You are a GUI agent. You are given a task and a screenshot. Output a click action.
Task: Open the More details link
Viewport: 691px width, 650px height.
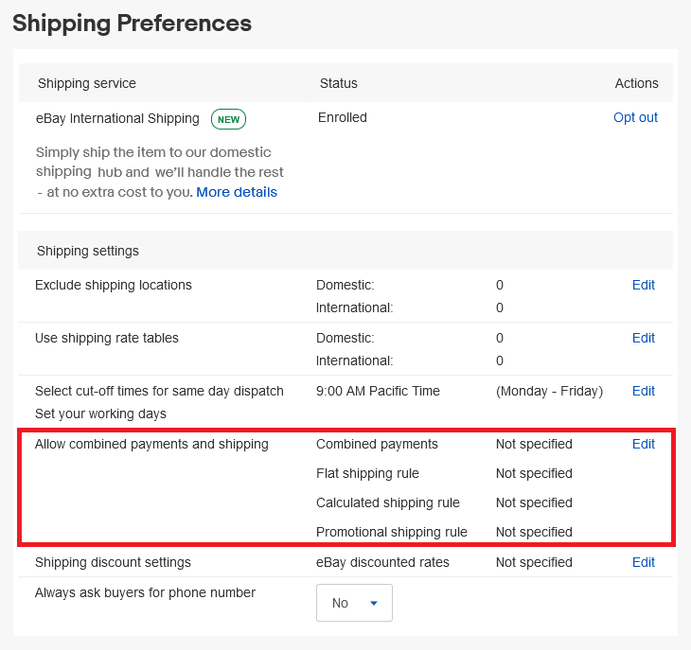[x=237, y=192]
